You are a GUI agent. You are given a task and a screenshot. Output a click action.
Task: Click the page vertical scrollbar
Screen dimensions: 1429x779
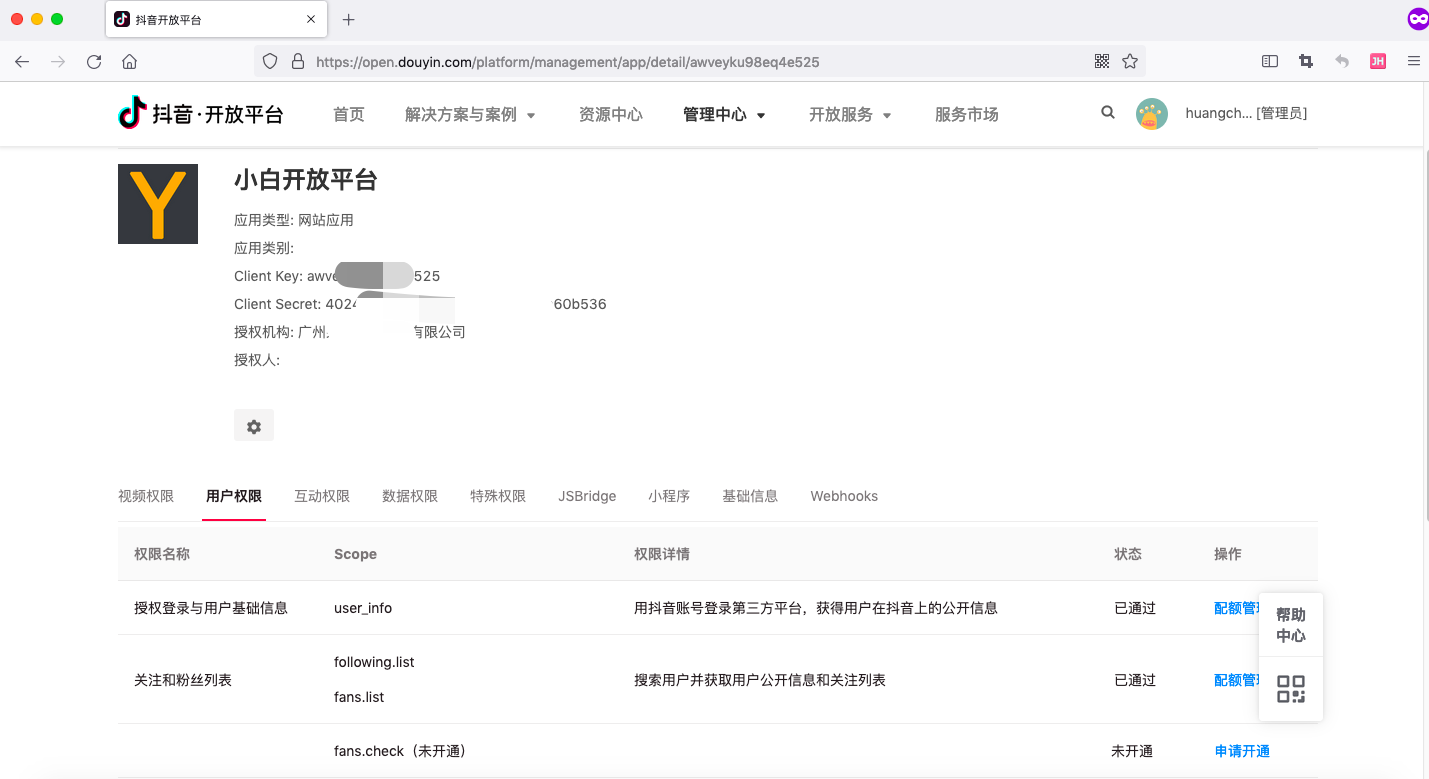pos(1425,335)
